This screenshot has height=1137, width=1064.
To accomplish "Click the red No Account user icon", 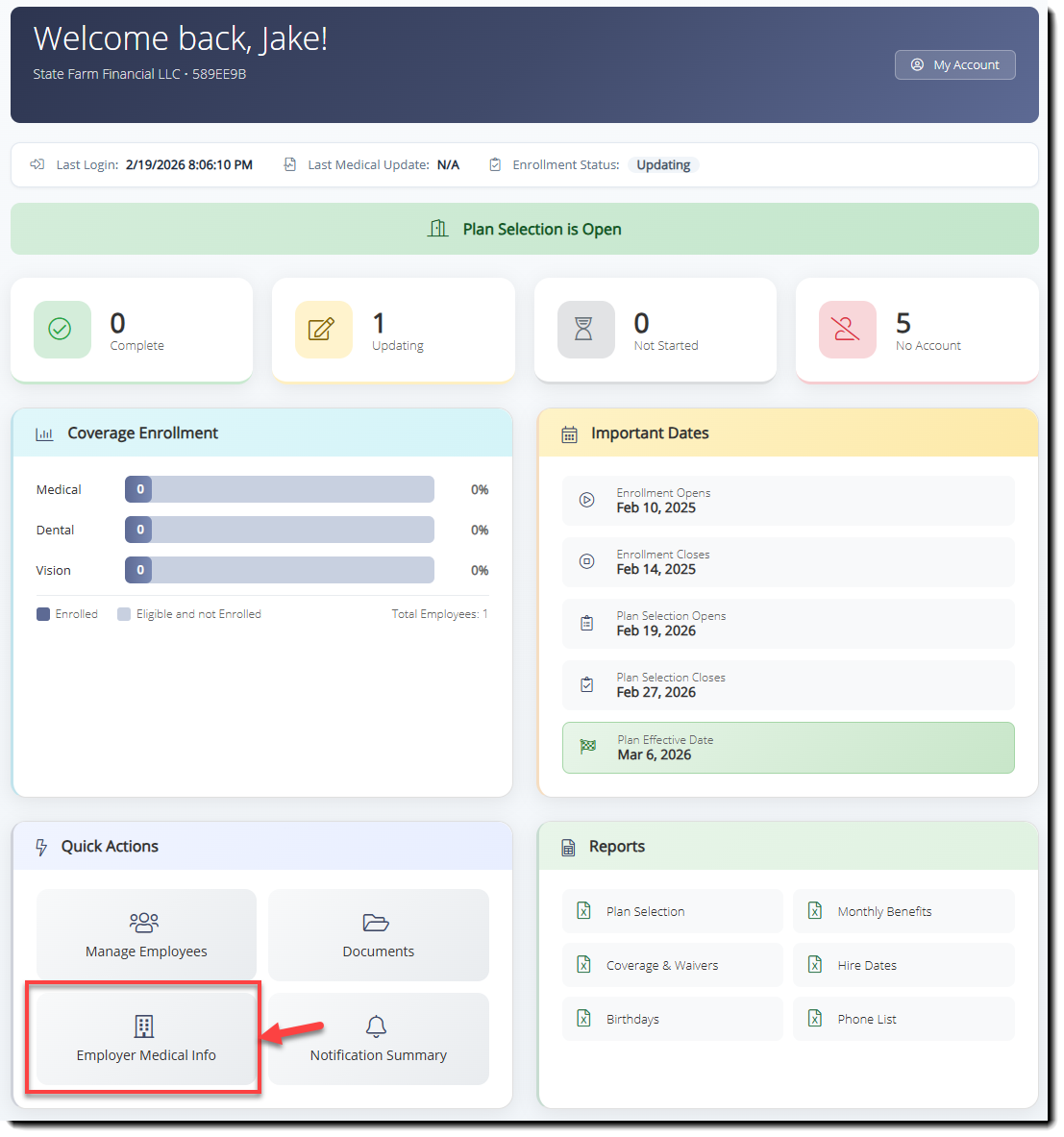I will click(847, 330).
